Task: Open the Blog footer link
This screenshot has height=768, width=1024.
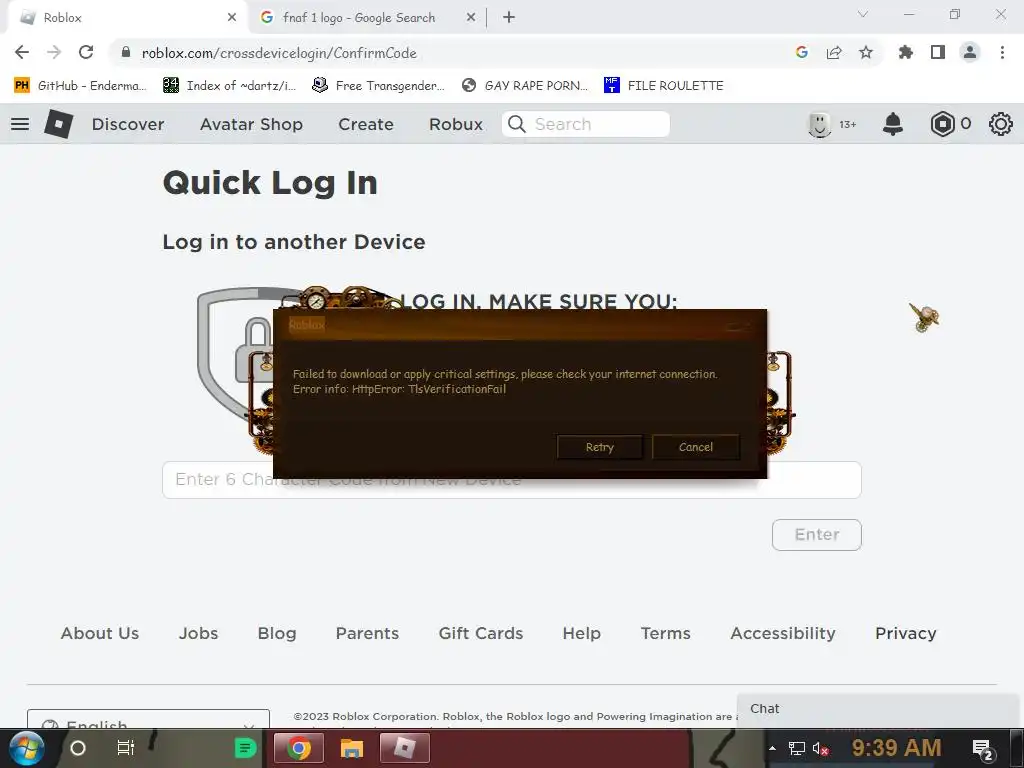Action: point(277,633)
